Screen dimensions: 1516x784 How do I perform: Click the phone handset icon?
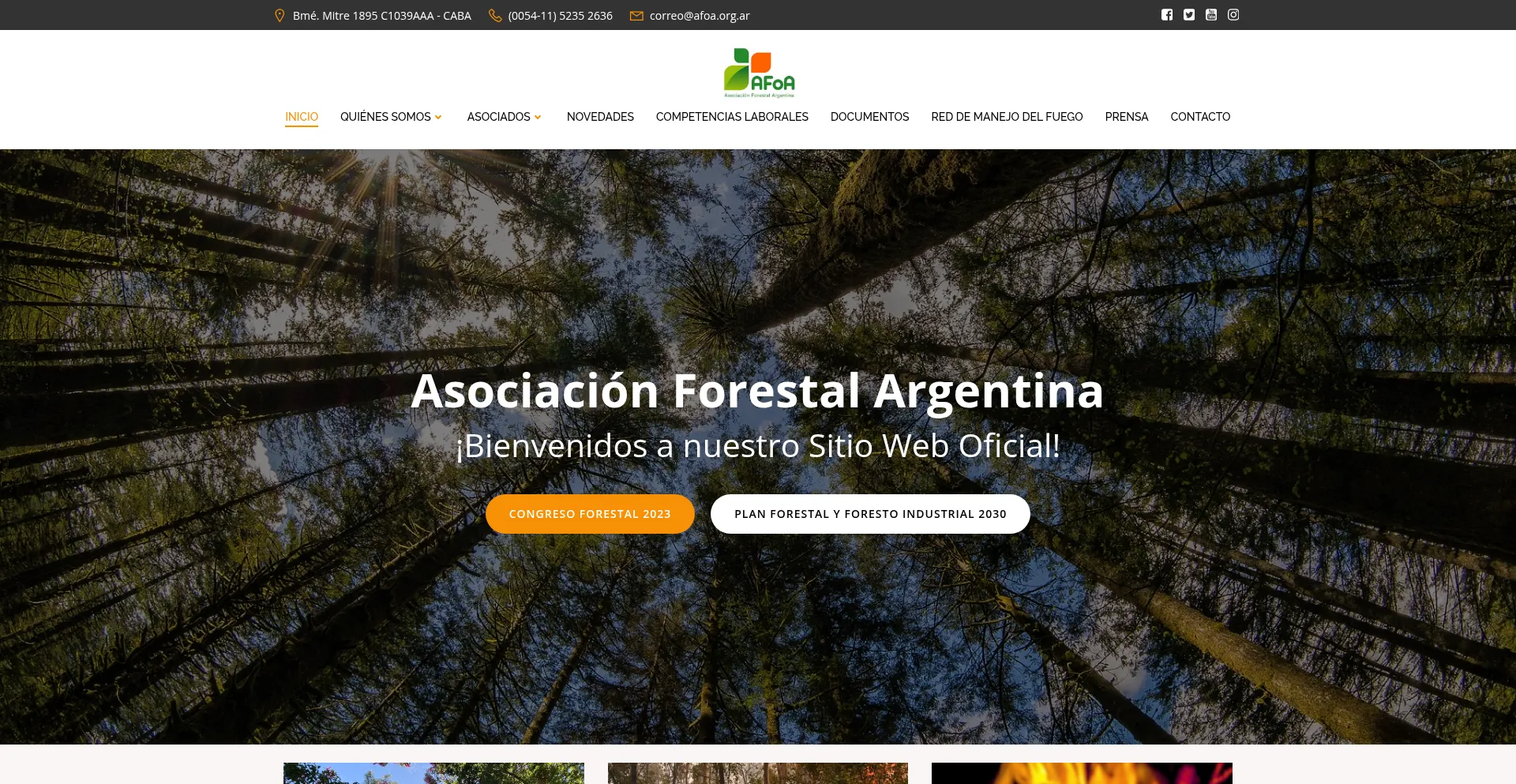[495, 16]
